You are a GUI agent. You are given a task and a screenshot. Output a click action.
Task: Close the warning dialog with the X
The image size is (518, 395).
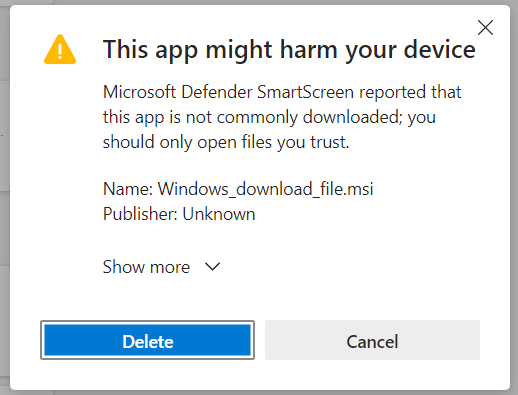pos(485,27)
